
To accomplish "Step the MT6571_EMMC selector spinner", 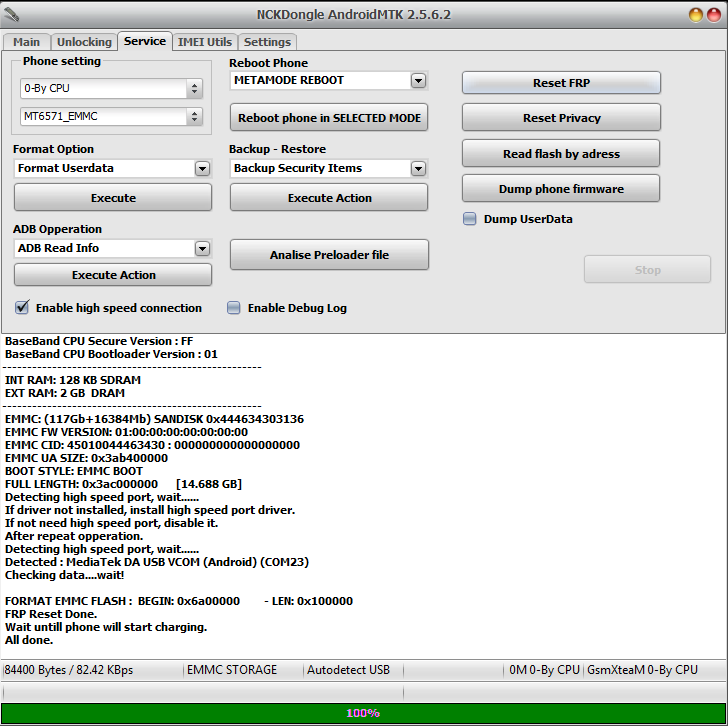I will (x=194, y=116).
